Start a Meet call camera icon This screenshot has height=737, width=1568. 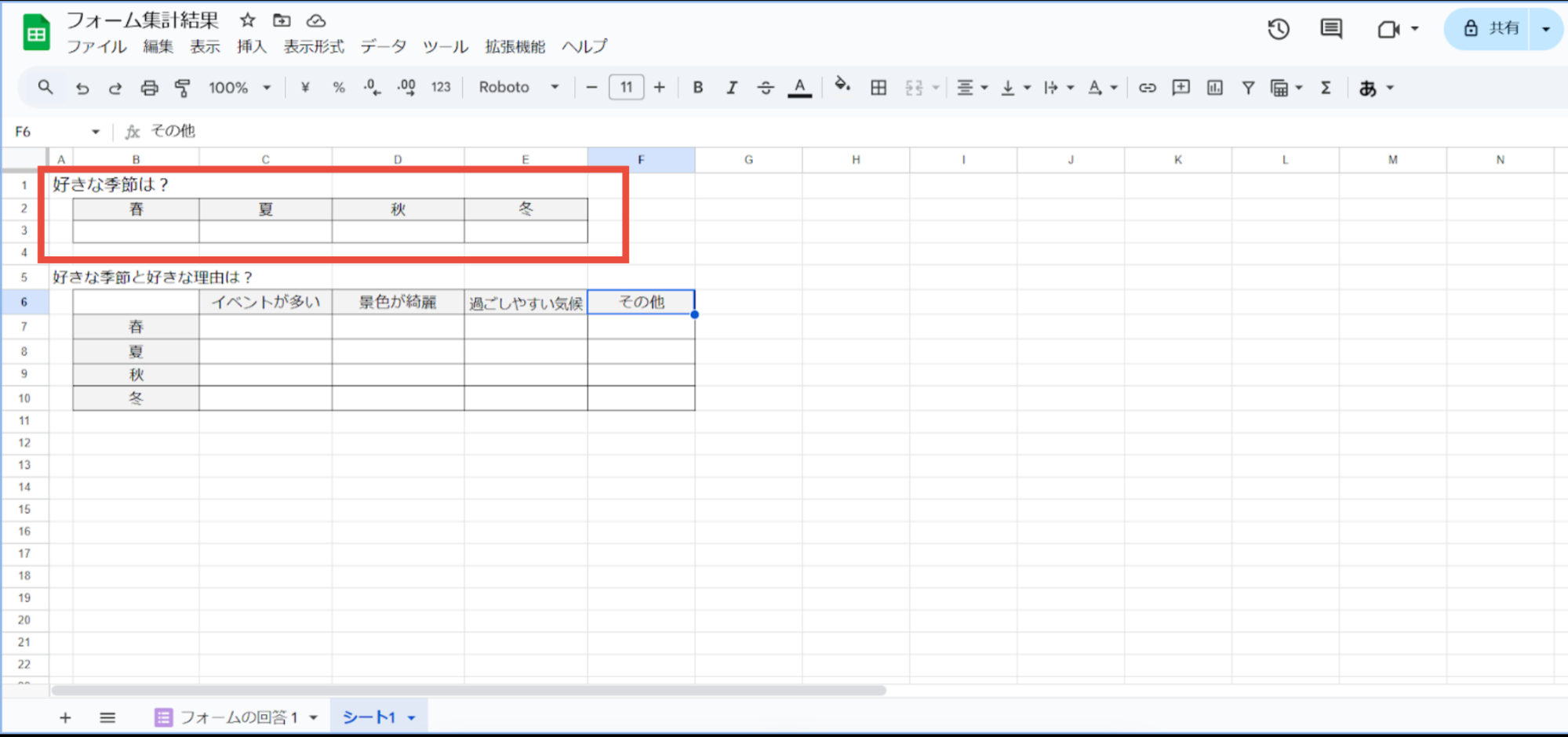1388,29
